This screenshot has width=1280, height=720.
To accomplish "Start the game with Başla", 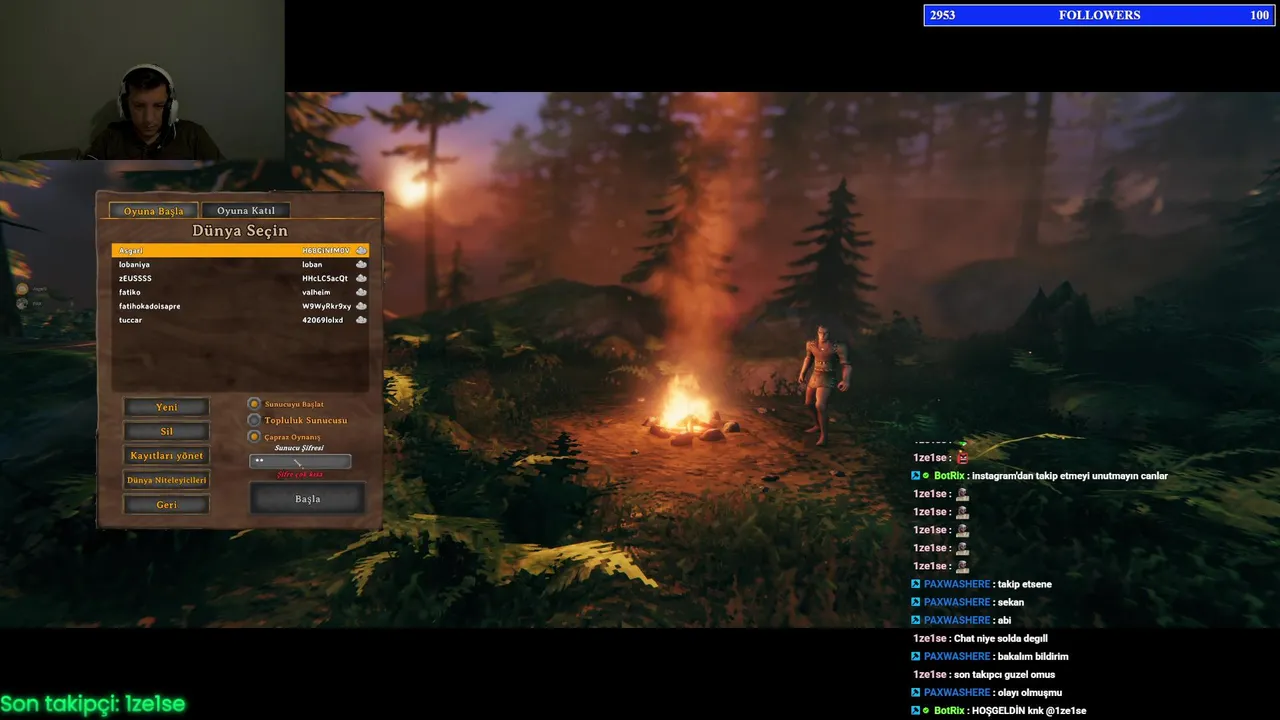I will (307, 498).
